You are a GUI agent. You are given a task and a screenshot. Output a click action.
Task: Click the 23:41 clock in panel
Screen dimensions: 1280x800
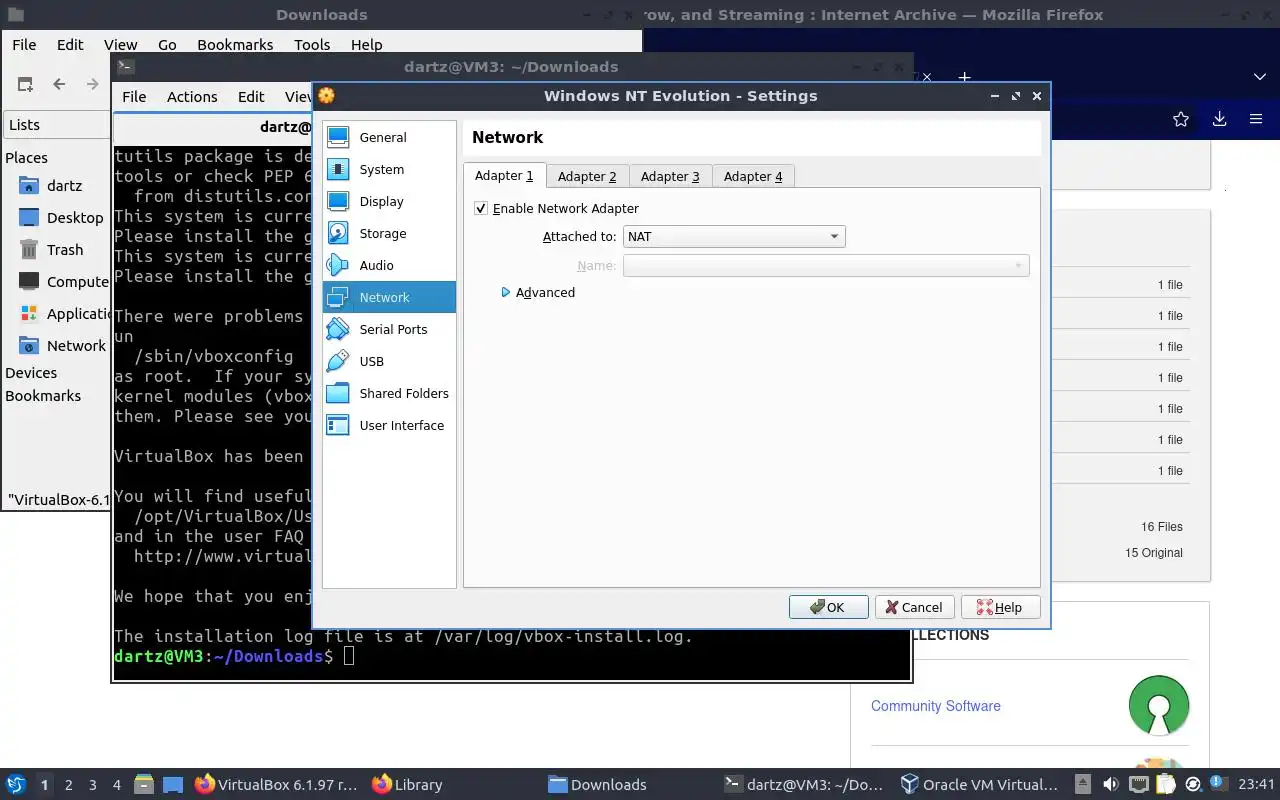(1256, 784)
